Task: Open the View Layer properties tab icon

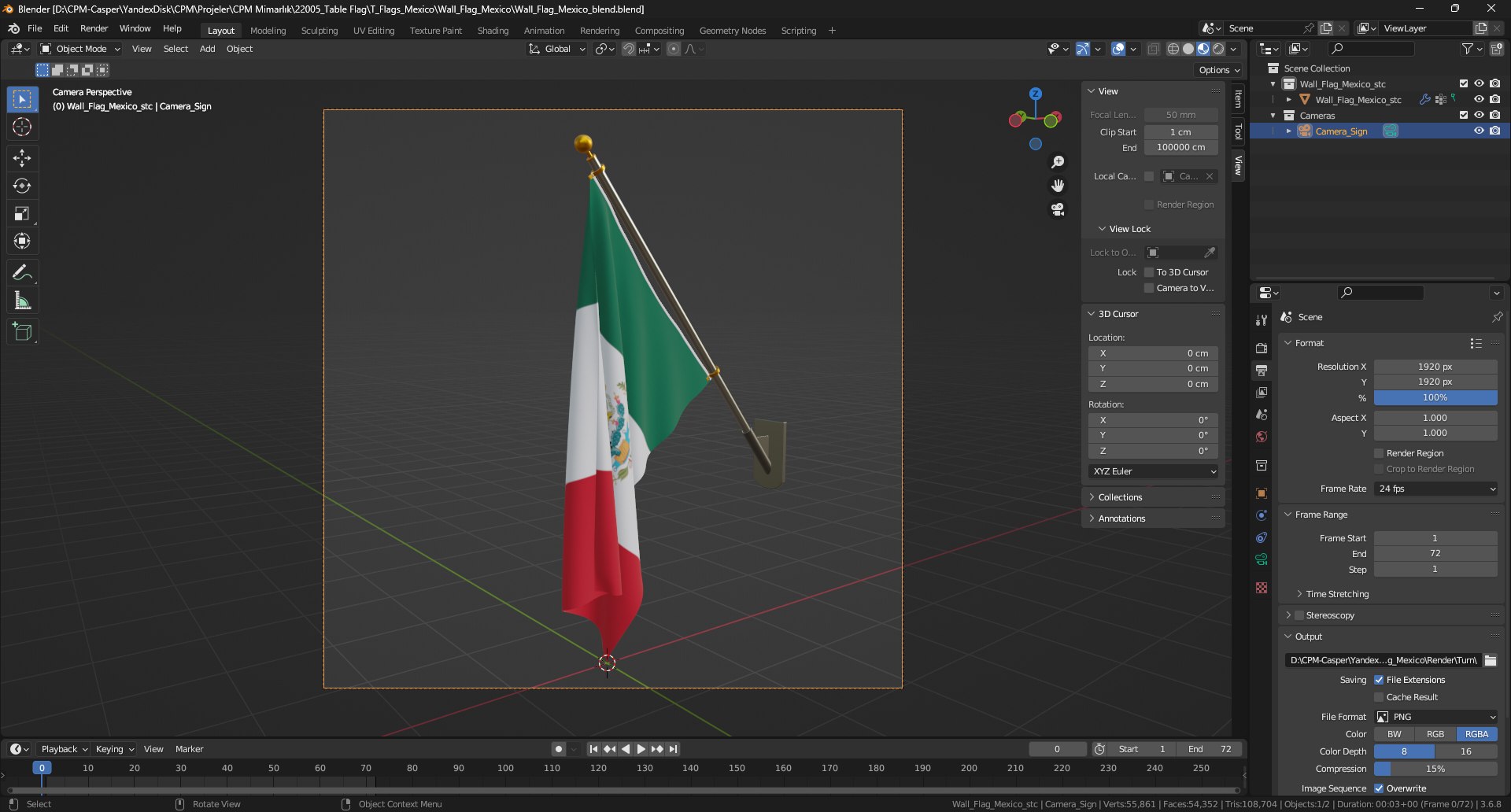Action: point(1262,392)
